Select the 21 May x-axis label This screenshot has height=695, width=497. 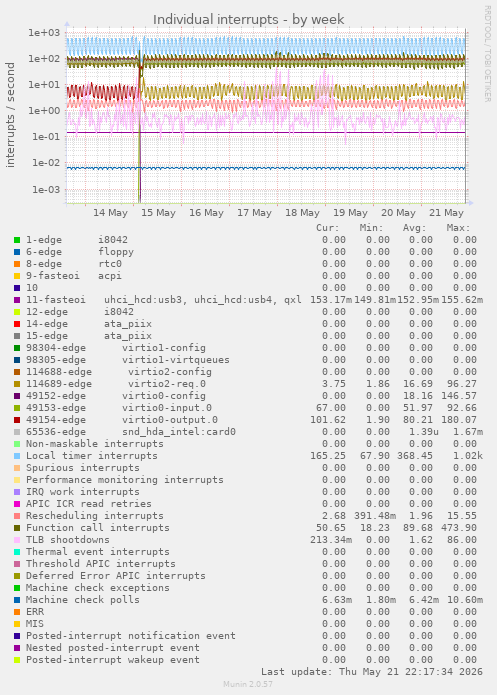pyautogui.click(x=446, y=213)
